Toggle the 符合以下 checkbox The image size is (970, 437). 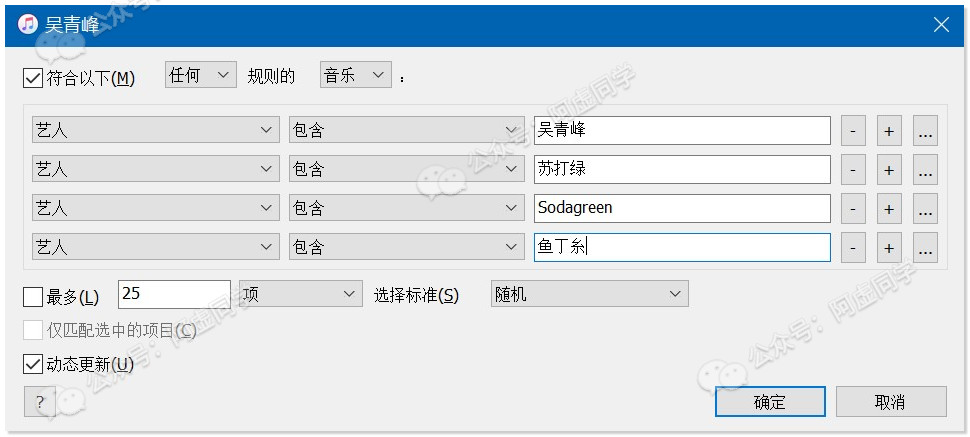click(32, 79)
